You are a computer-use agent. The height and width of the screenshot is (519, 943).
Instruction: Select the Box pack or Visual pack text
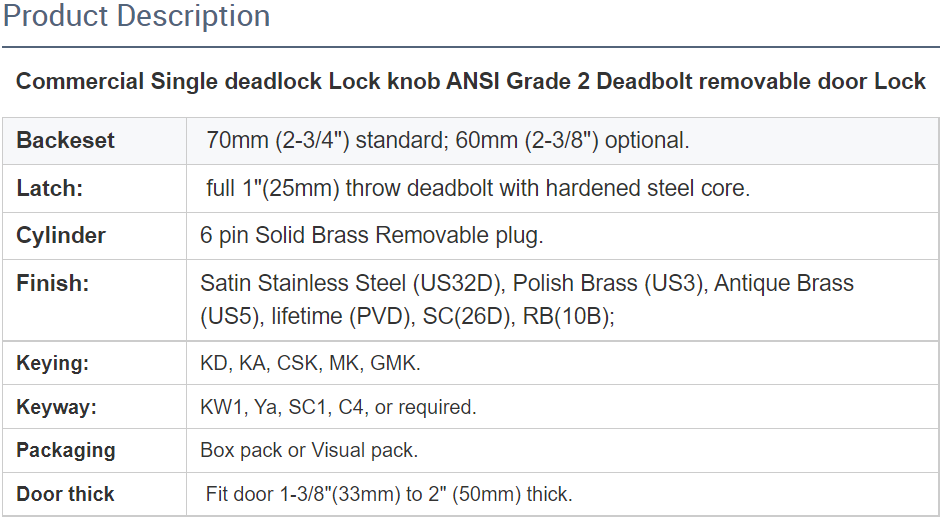[x=309, y=451]
